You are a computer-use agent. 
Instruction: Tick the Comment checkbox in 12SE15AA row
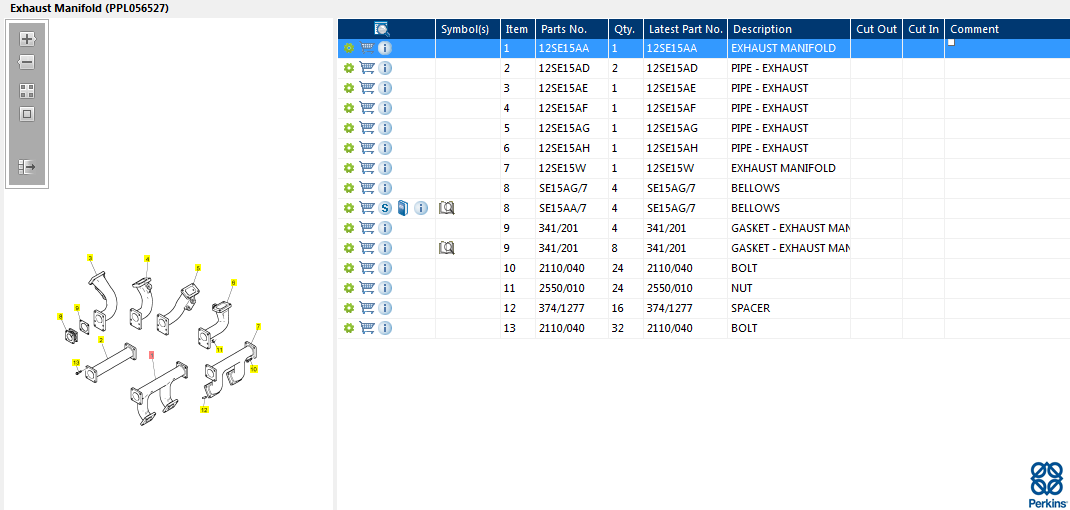click(x=951, y=42)
